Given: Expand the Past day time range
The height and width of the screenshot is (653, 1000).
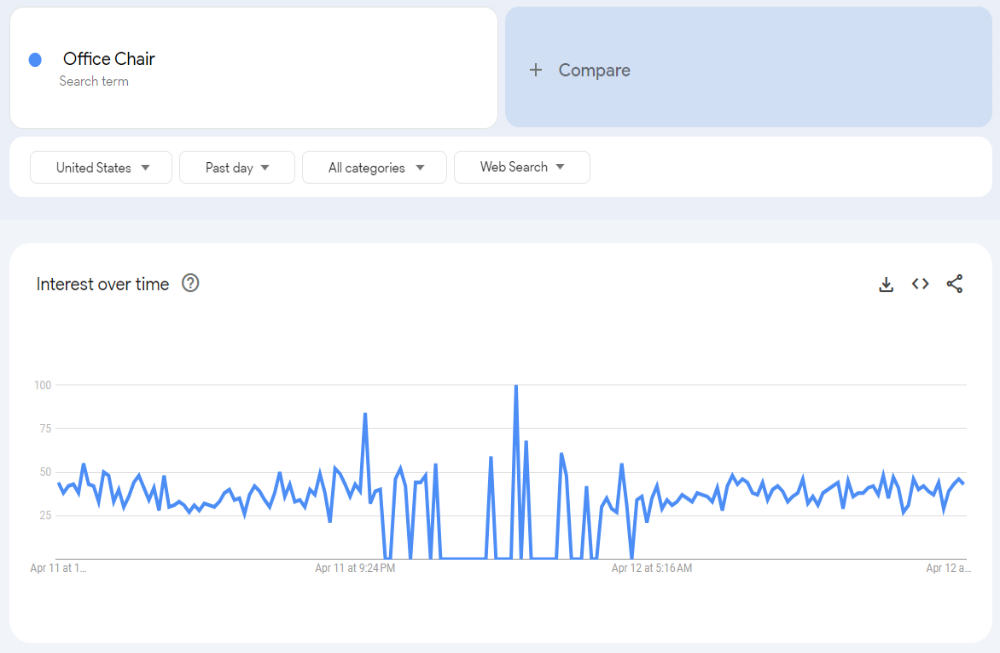Looking at the screenshot, I should point(237,168).
